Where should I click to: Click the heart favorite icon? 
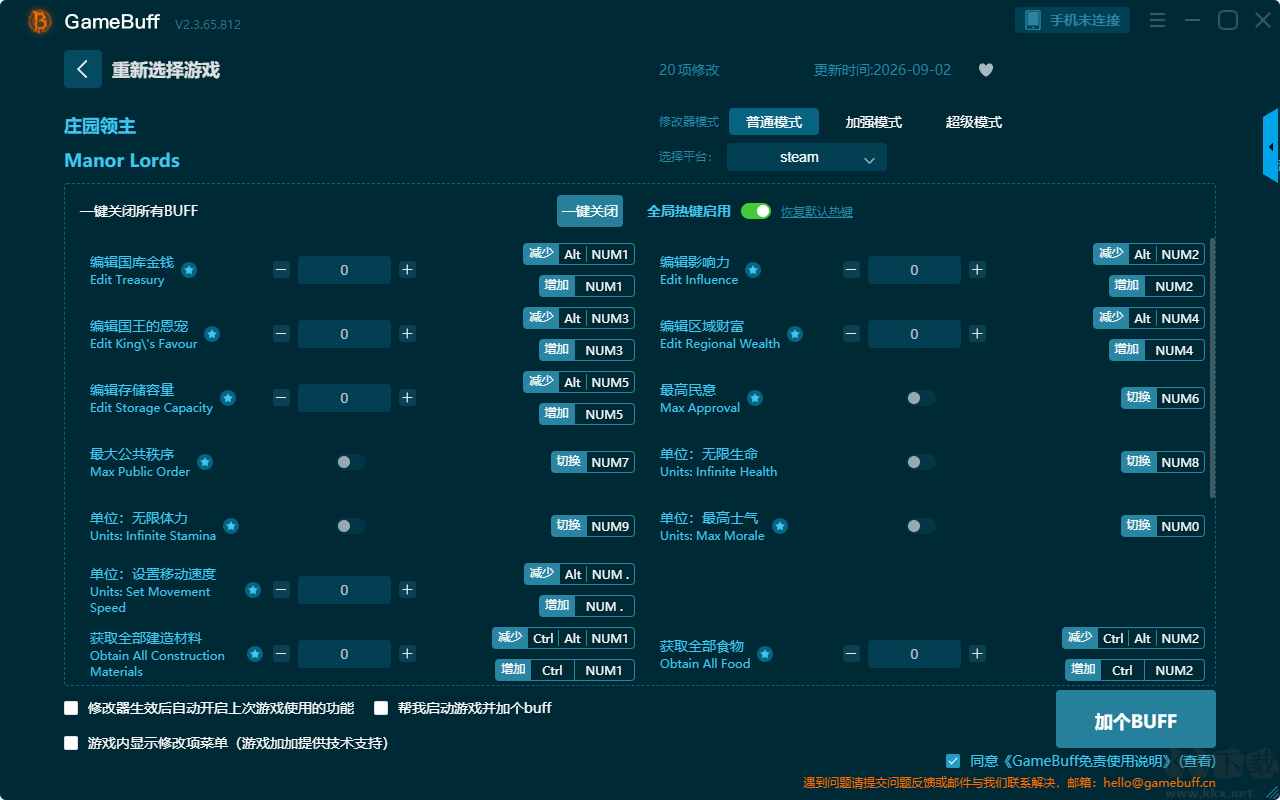[985, 70]
